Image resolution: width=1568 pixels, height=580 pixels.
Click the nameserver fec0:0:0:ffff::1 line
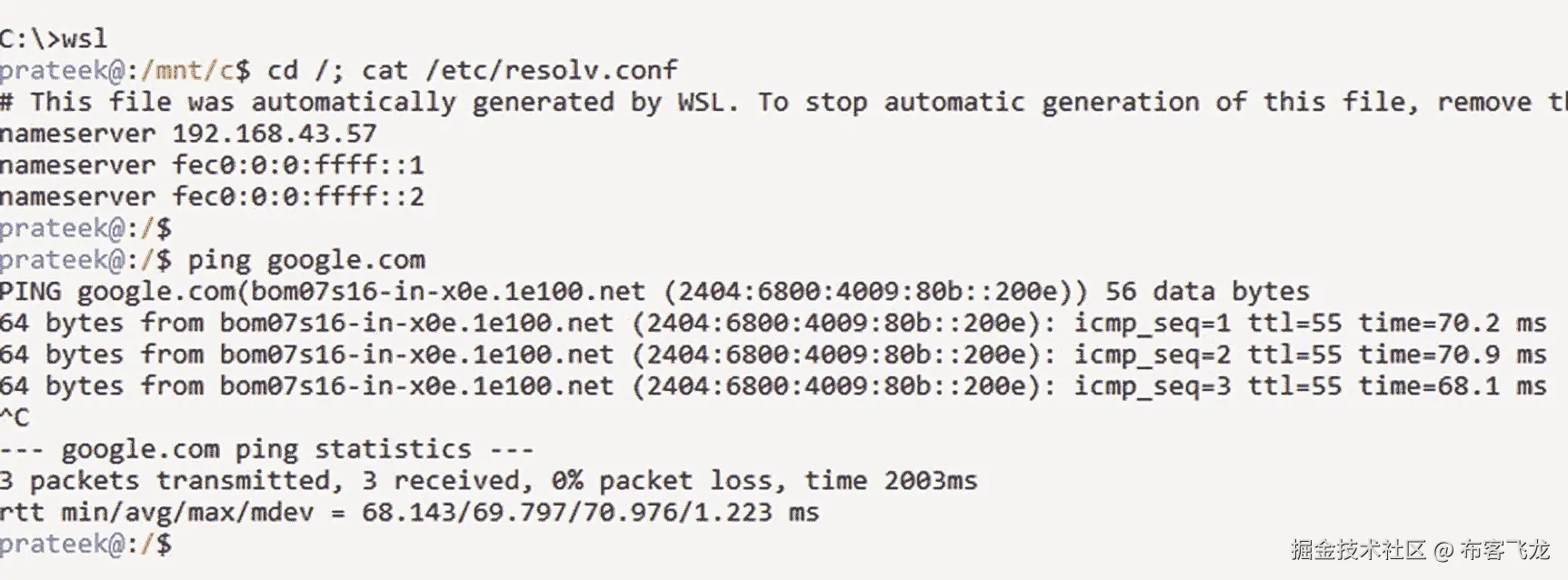(212, 165)
